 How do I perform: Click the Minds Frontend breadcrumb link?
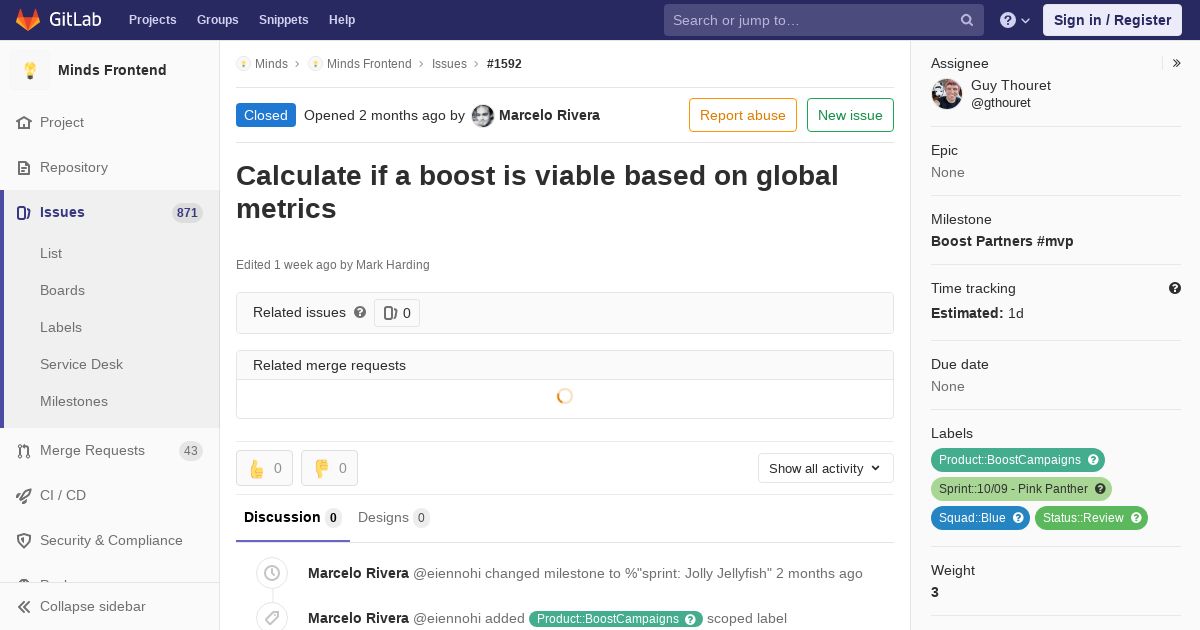[x=369, y=63]
